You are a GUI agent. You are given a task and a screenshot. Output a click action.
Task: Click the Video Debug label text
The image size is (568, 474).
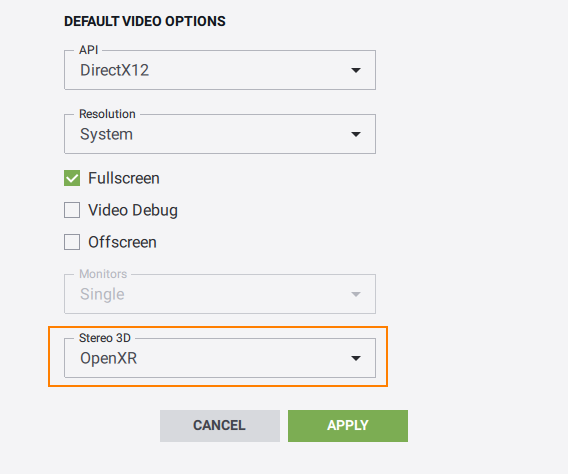click(133, 210)
